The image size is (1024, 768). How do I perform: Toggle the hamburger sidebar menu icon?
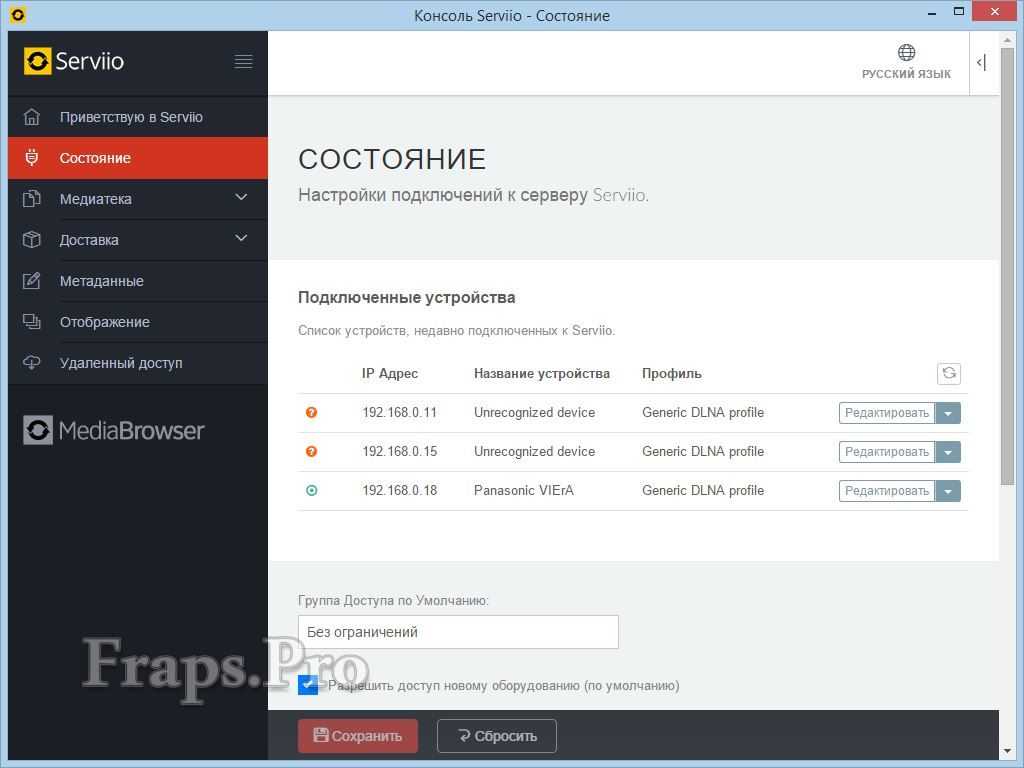point(244,61)
